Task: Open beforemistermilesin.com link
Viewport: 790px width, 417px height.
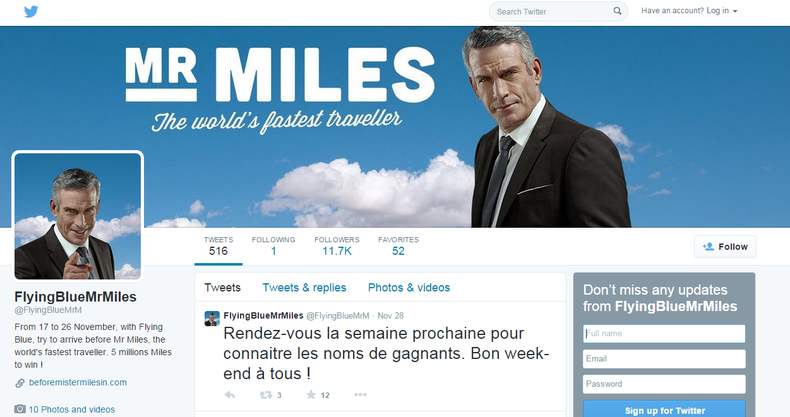Action: [x=78, y=382]
